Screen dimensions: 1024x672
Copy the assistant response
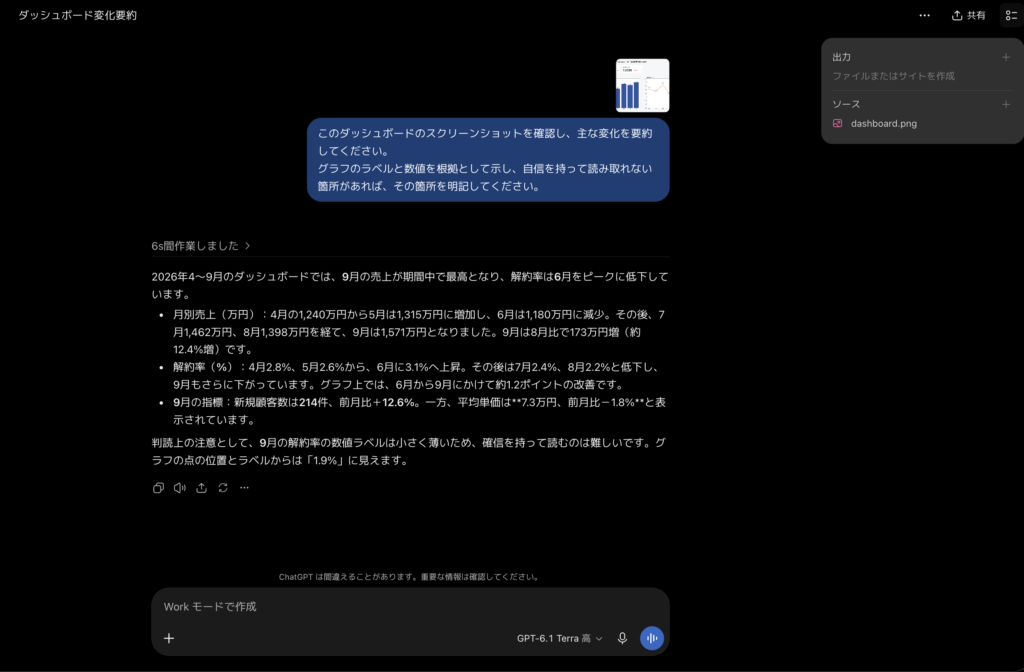(x=158, y=488)
